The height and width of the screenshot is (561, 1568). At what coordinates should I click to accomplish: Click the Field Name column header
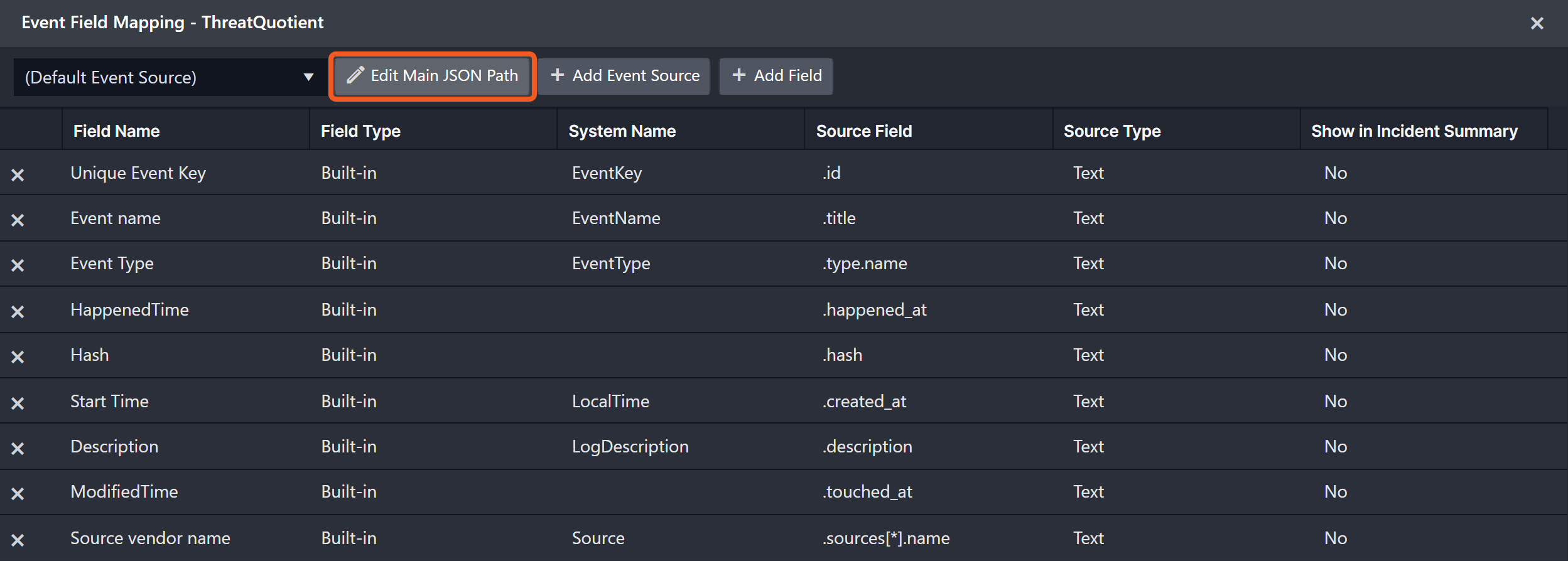pyautogui.click(x=117, y=131)
